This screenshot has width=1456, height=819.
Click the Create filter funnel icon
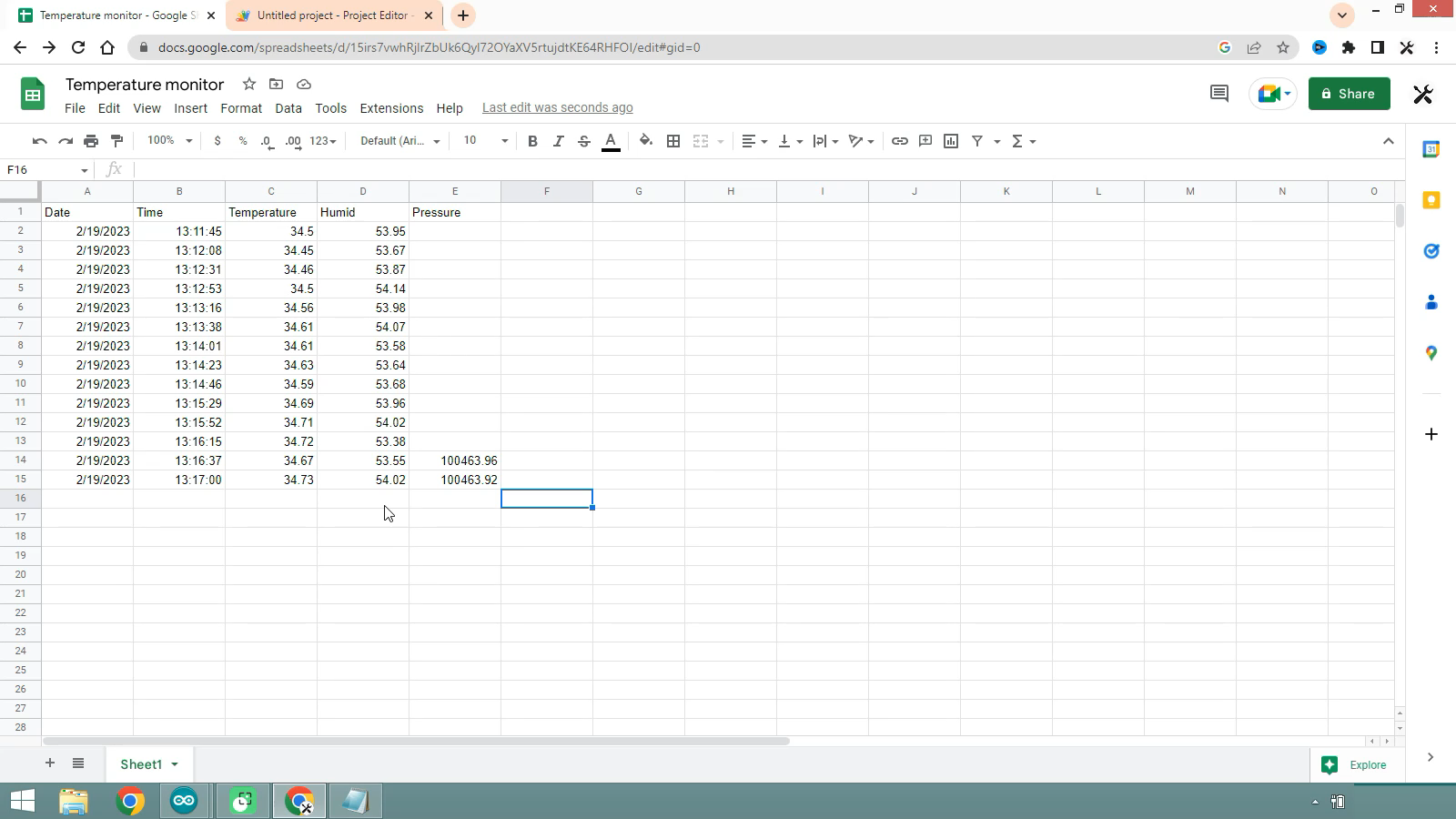(977, 141)
